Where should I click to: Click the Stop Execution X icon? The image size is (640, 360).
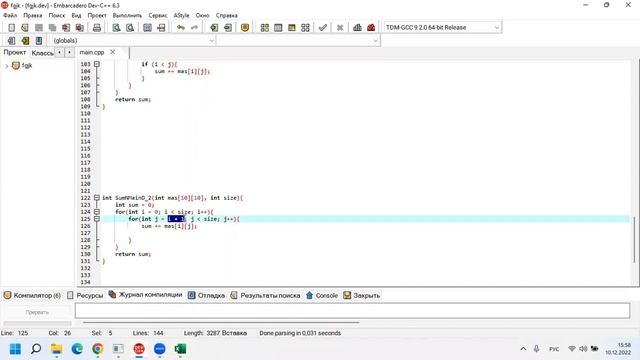click(x=340, y=28)
